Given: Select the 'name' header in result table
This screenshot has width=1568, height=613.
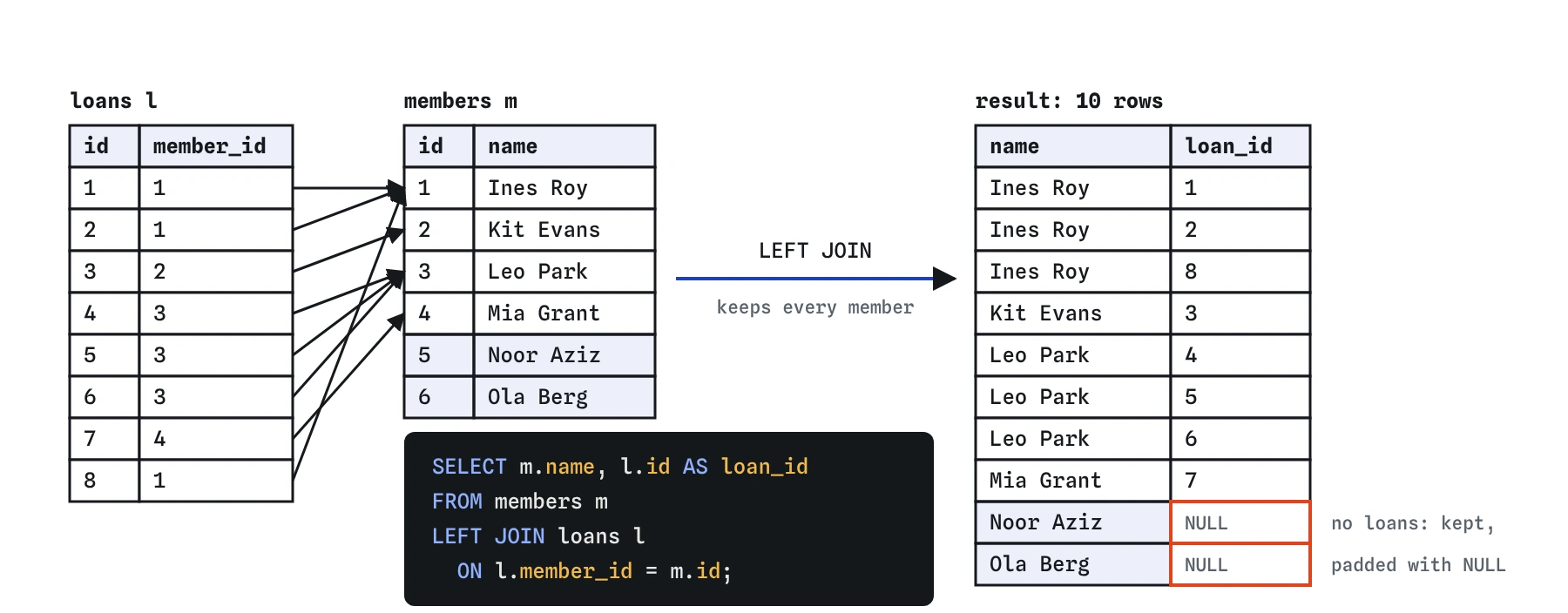Looking at the screenshot, I should tap(1073, 146).
